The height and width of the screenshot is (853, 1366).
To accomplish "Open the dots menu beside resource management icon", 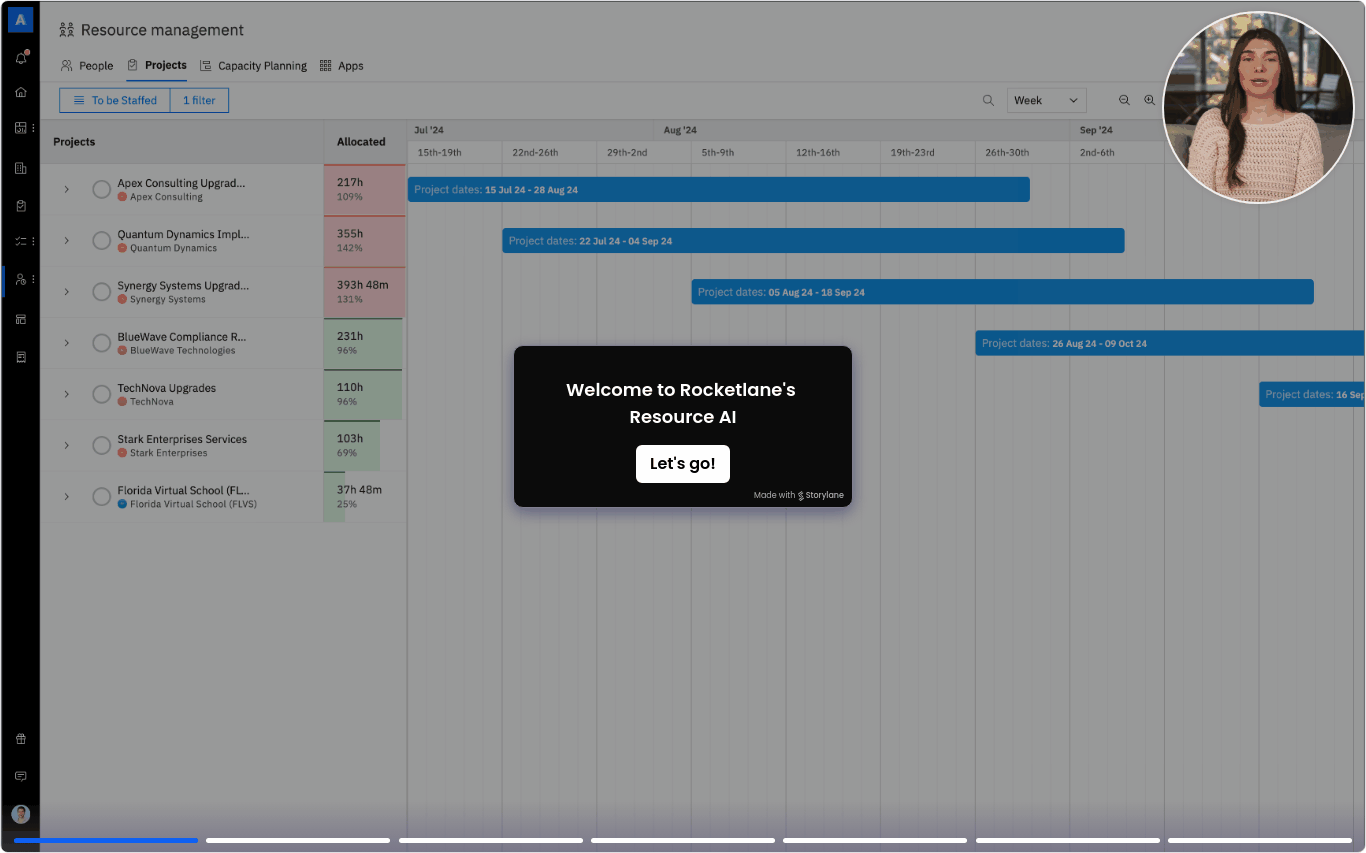I will click(33, 279).
